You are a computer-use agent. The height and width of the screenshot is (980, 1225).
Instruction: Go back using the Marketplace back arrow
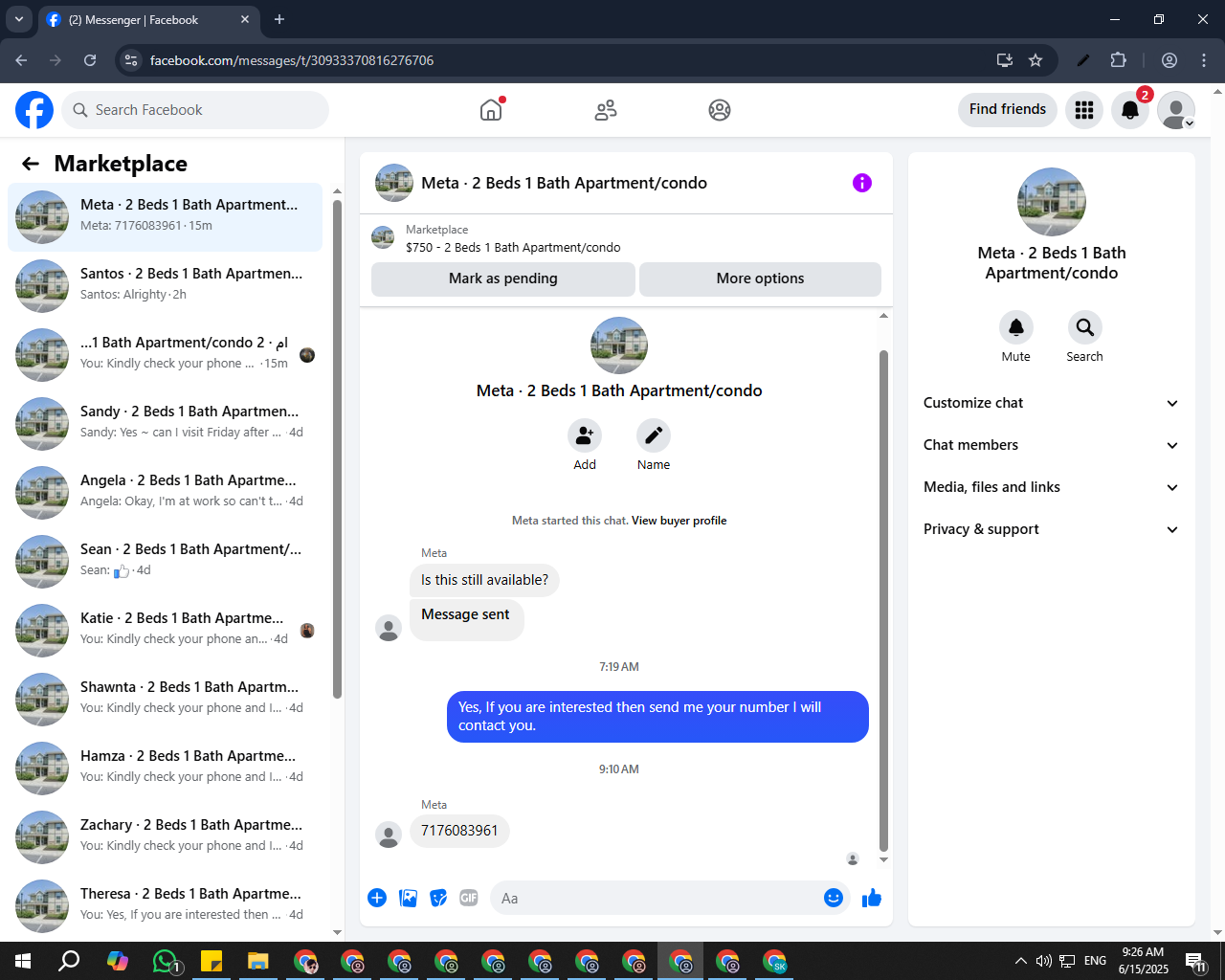(31, 164)
